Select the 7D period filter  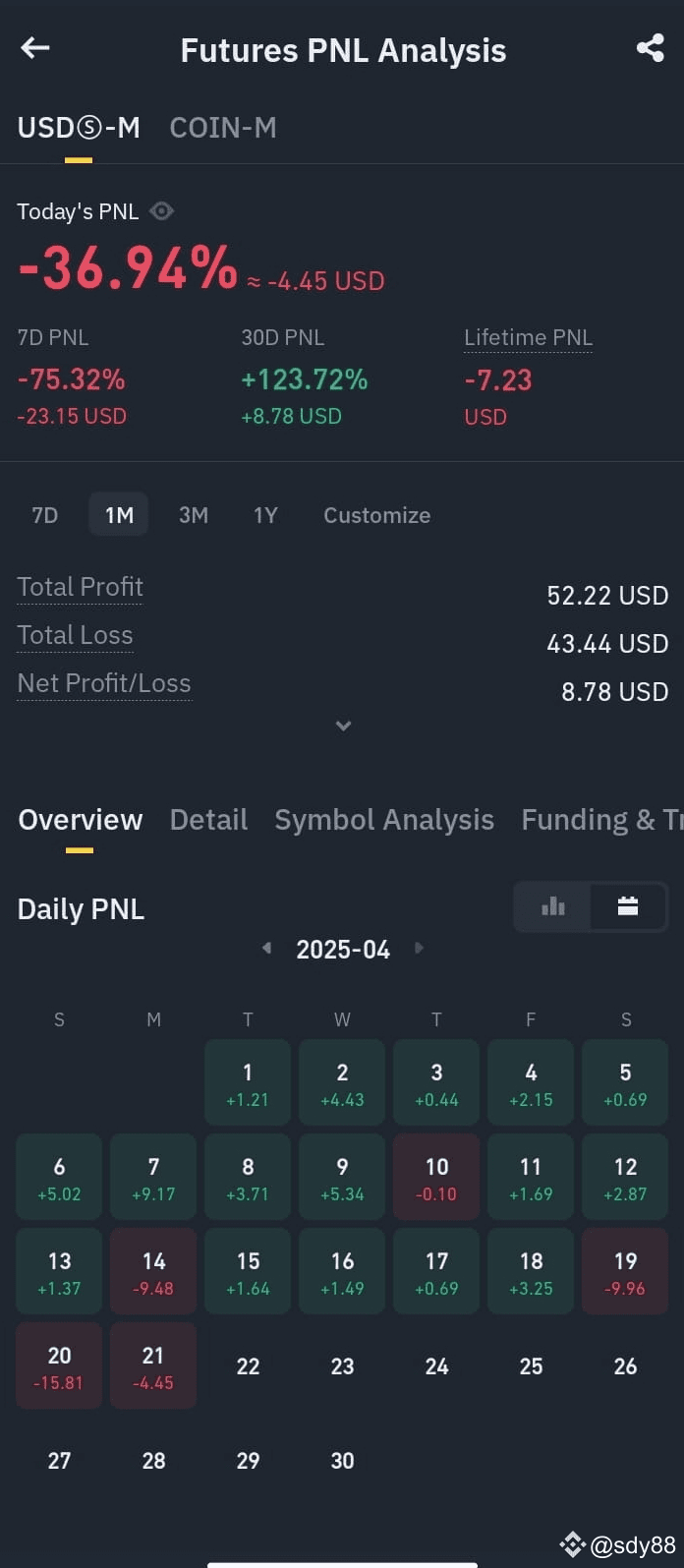[x=44, y=514]
